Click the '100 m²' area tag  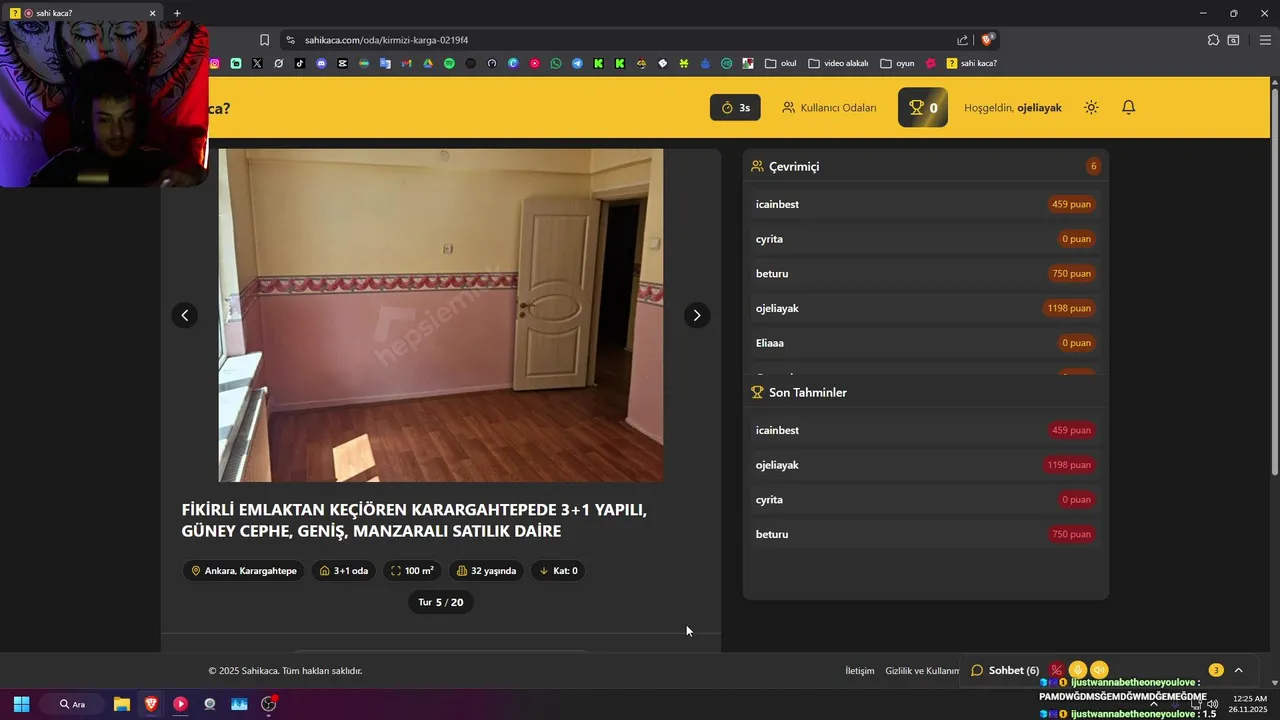412,571
